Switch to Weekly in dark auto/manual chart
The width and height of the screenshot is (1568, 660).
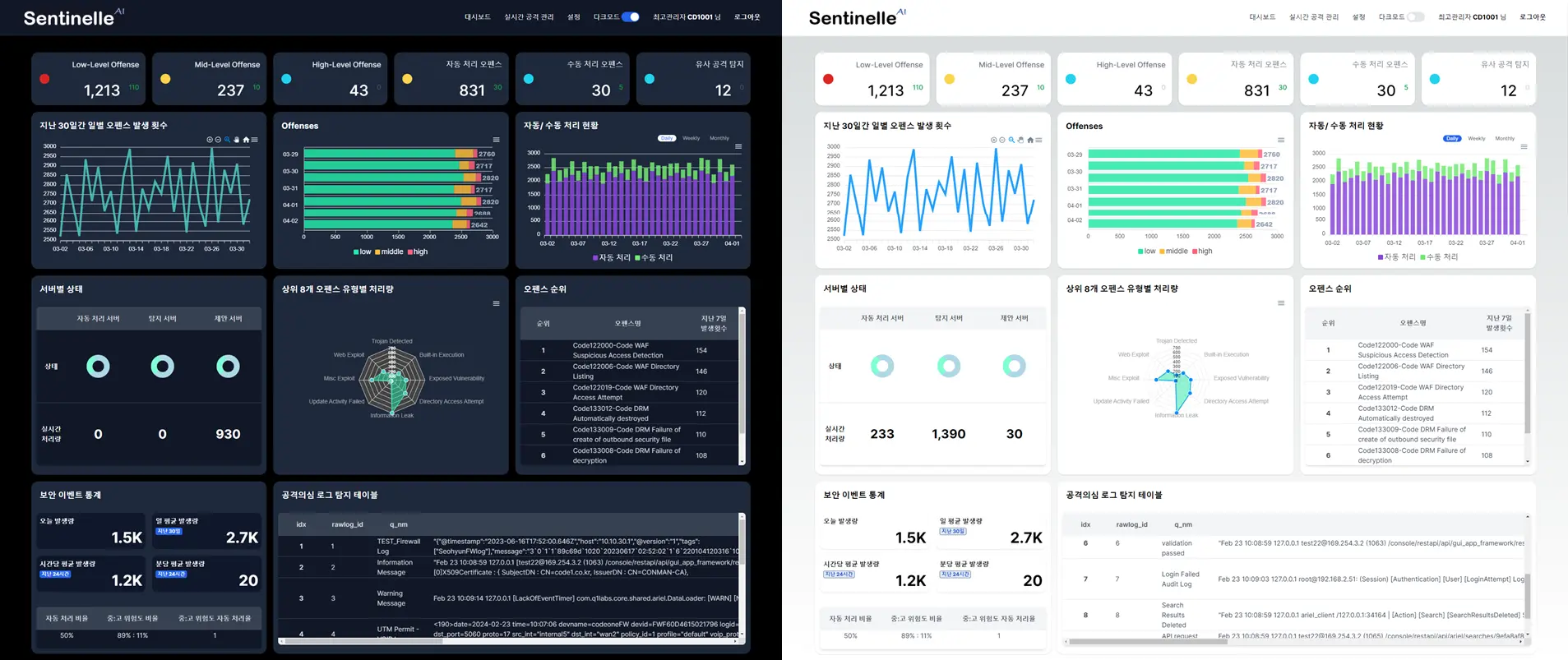tap(691, 138)
